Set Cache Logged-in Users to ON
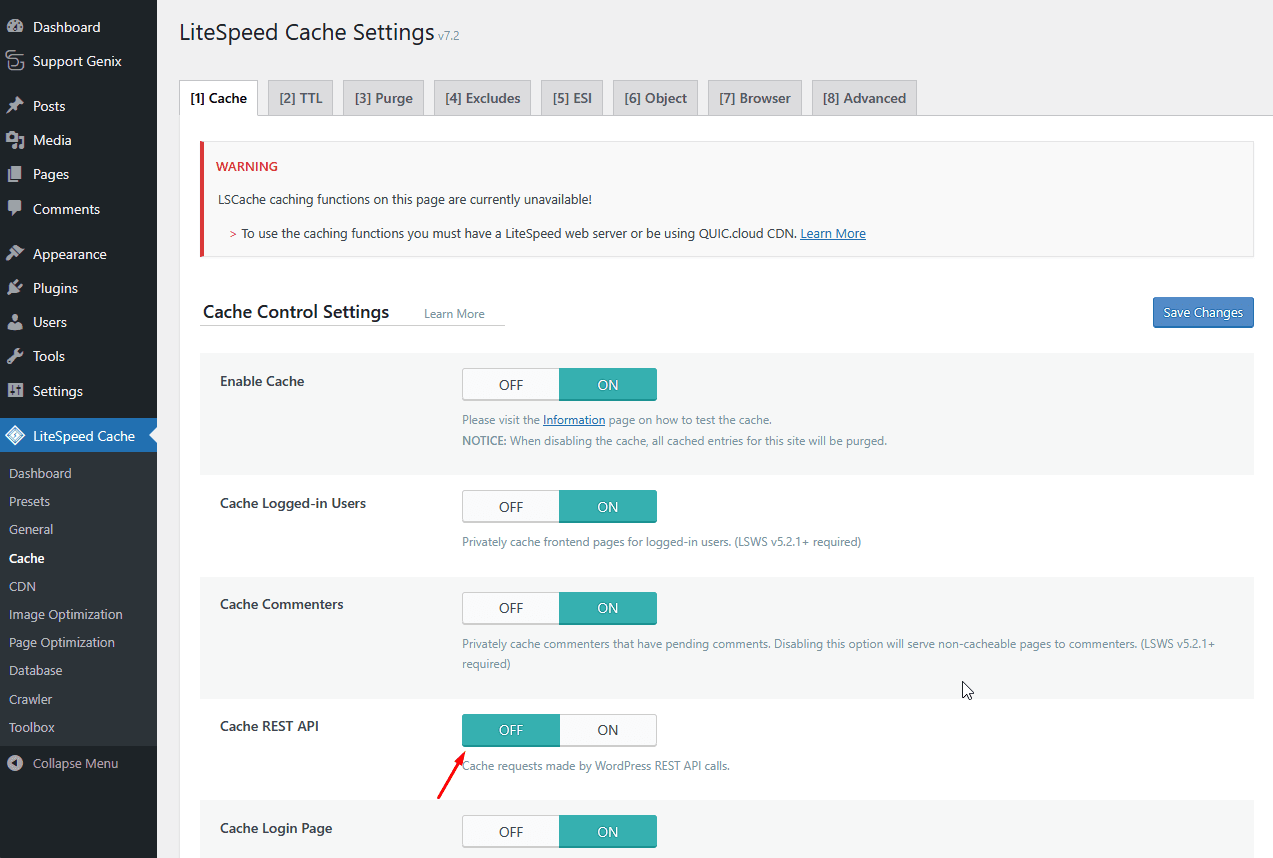This screenshot has width=1273, height=858. tap(608, 507)
